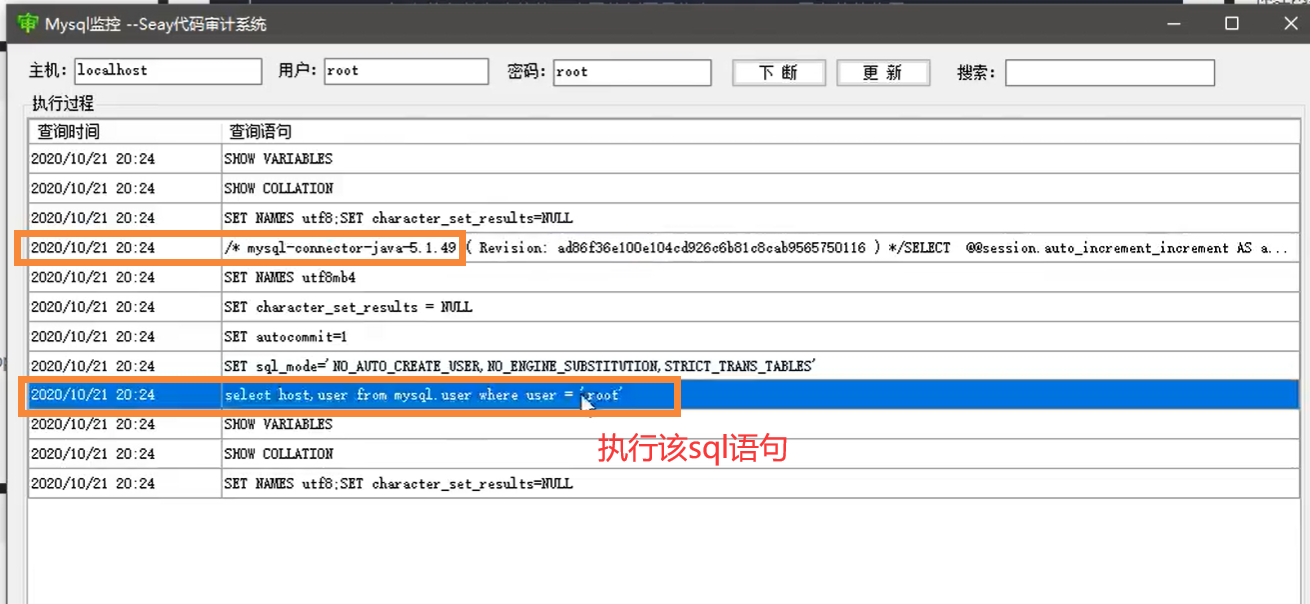Click the 搜索 search box
The image size is (1310, 604).
pos(1110,73)
